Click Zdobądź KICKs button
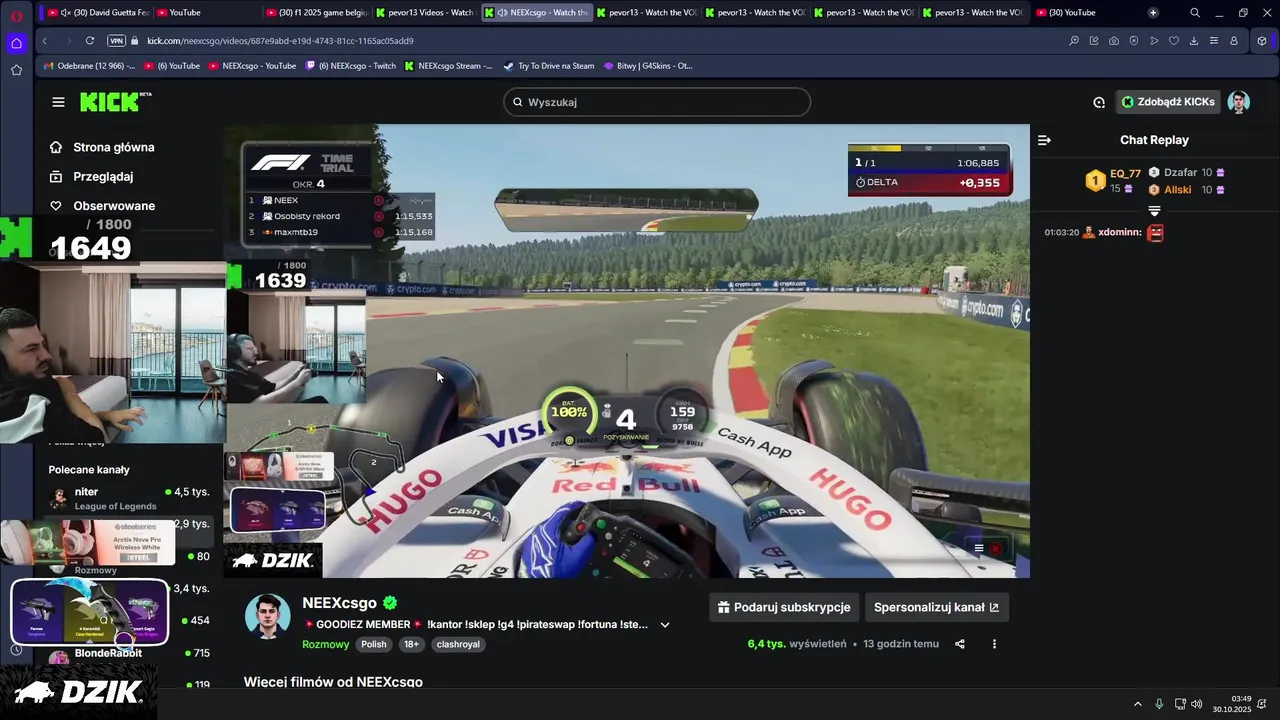The image size is (1280, 720). point(1168,102)
